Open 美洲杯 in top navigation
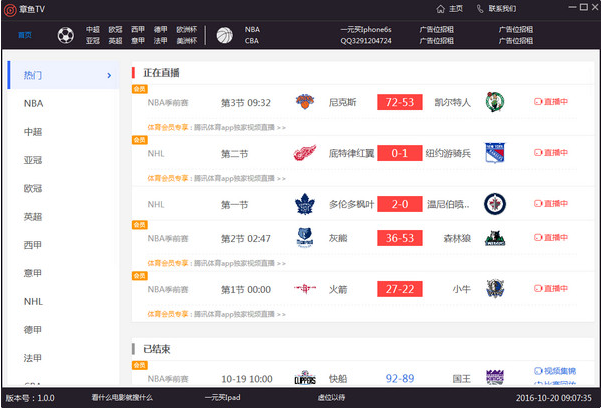This screenshot has height=408, width=601. click(x=187, y=41)
